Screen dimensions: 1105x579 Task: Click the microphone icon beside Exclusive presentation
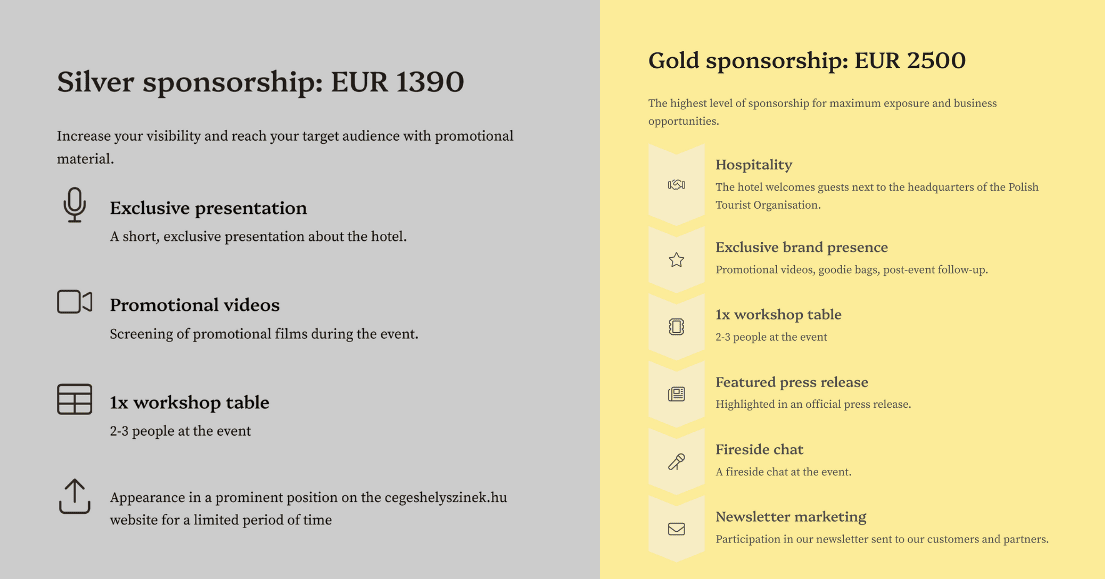click(x=74, y=204)
